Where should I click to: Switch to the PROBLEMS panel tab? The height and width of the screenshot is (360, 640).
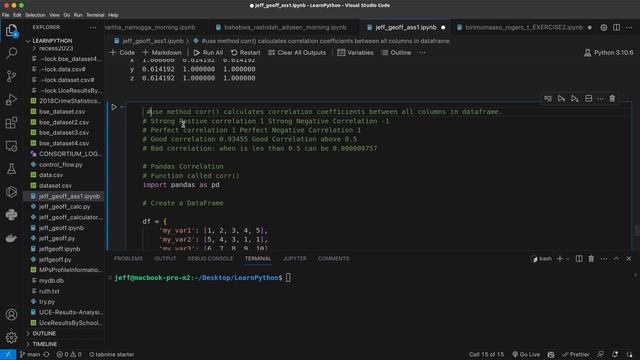[x=128, y=259]
